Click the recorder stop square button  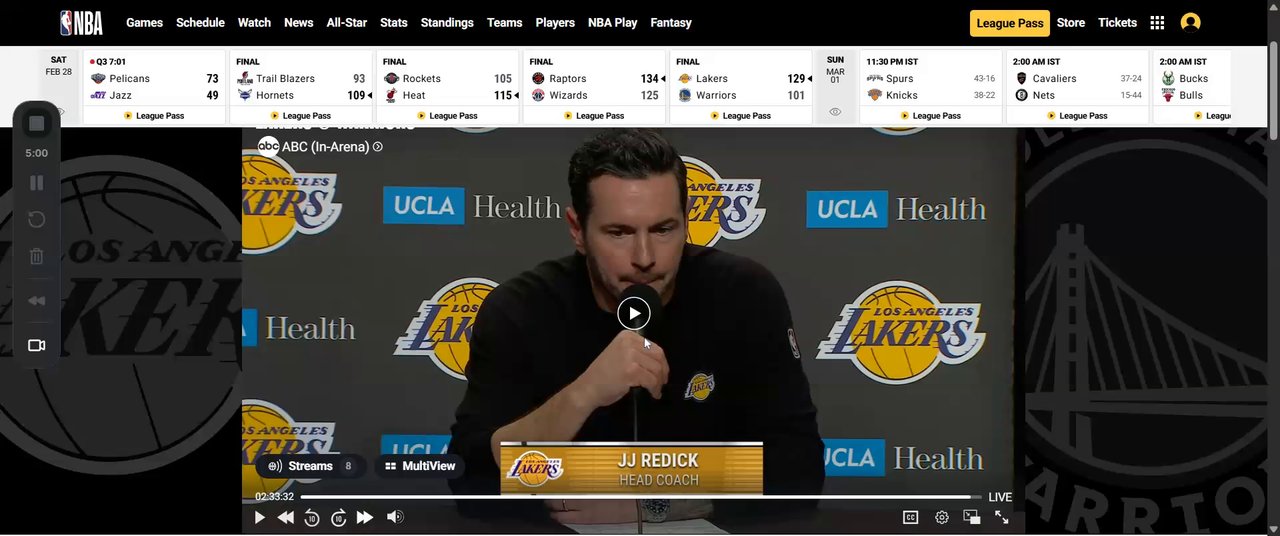tap(37, 123)
